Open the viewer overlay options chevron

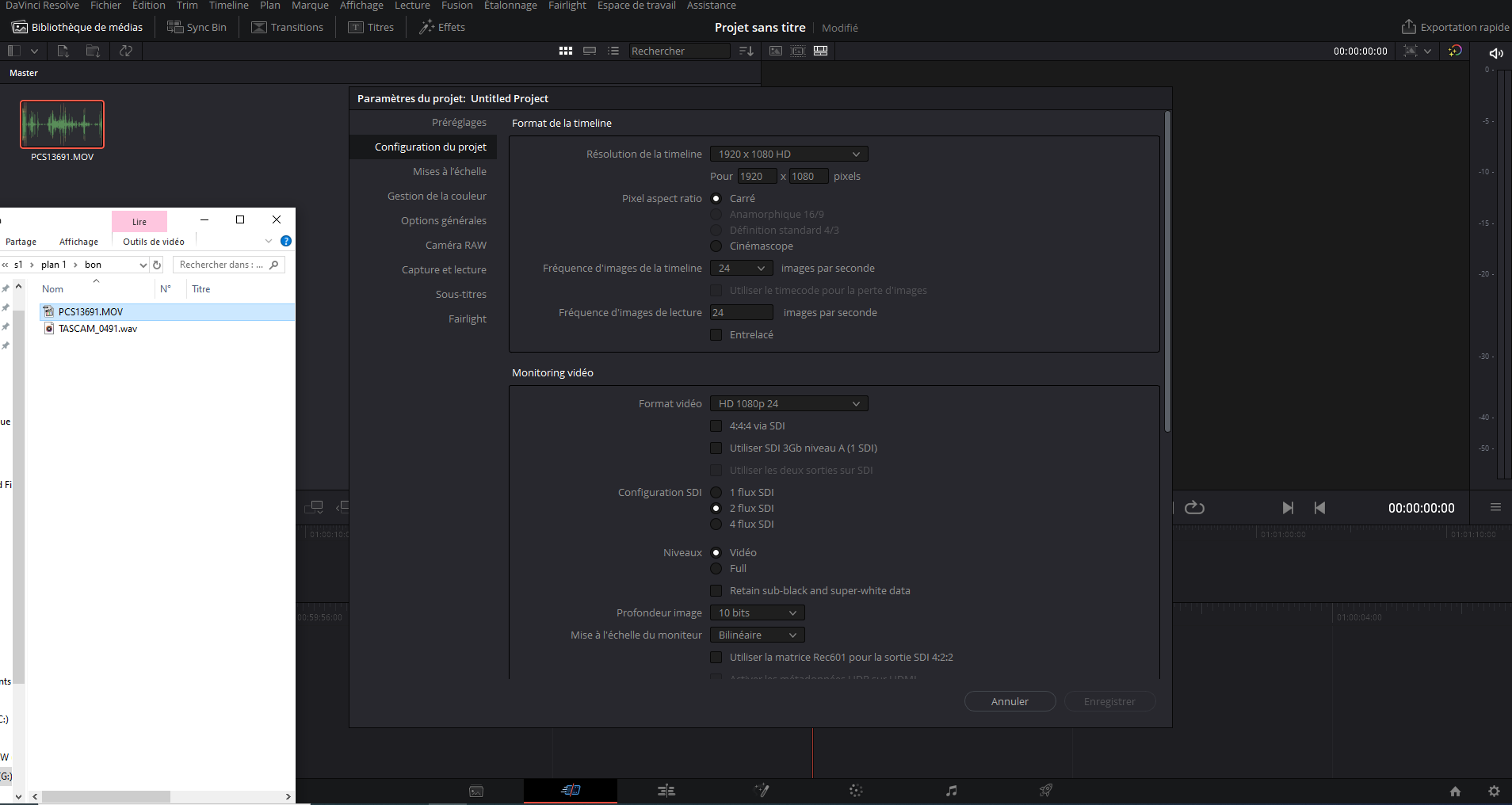1427,51
